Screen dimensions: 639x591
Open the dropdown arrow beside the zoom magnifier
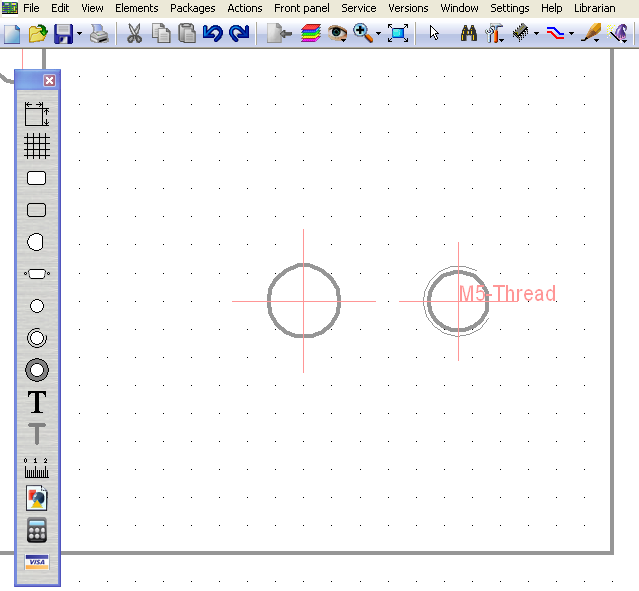[x=378, y=34]
